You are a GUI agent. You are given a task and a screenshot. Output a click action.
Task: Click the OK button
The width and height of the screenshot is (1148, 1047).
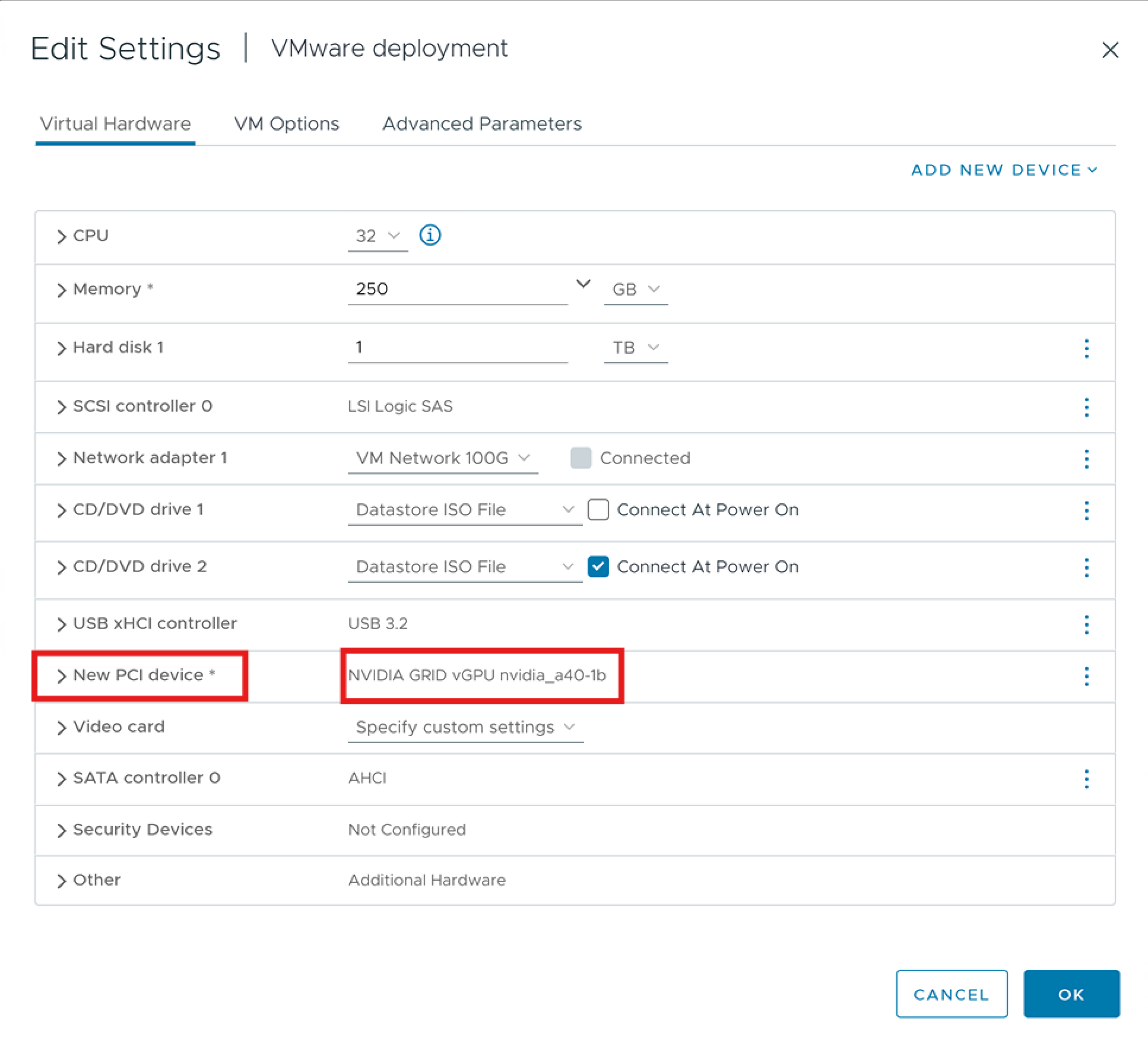[1071, 995]
